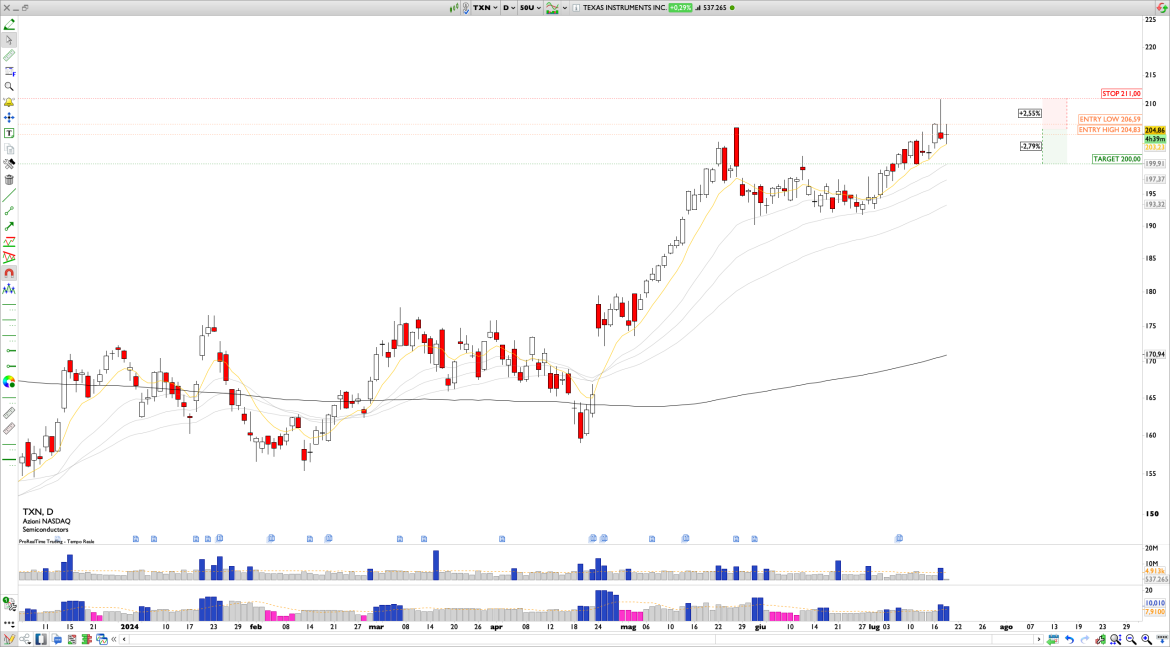Select the pencil drawing tool
The width and height of the screenshot is (1170, 647).
(x=9, y=24)
